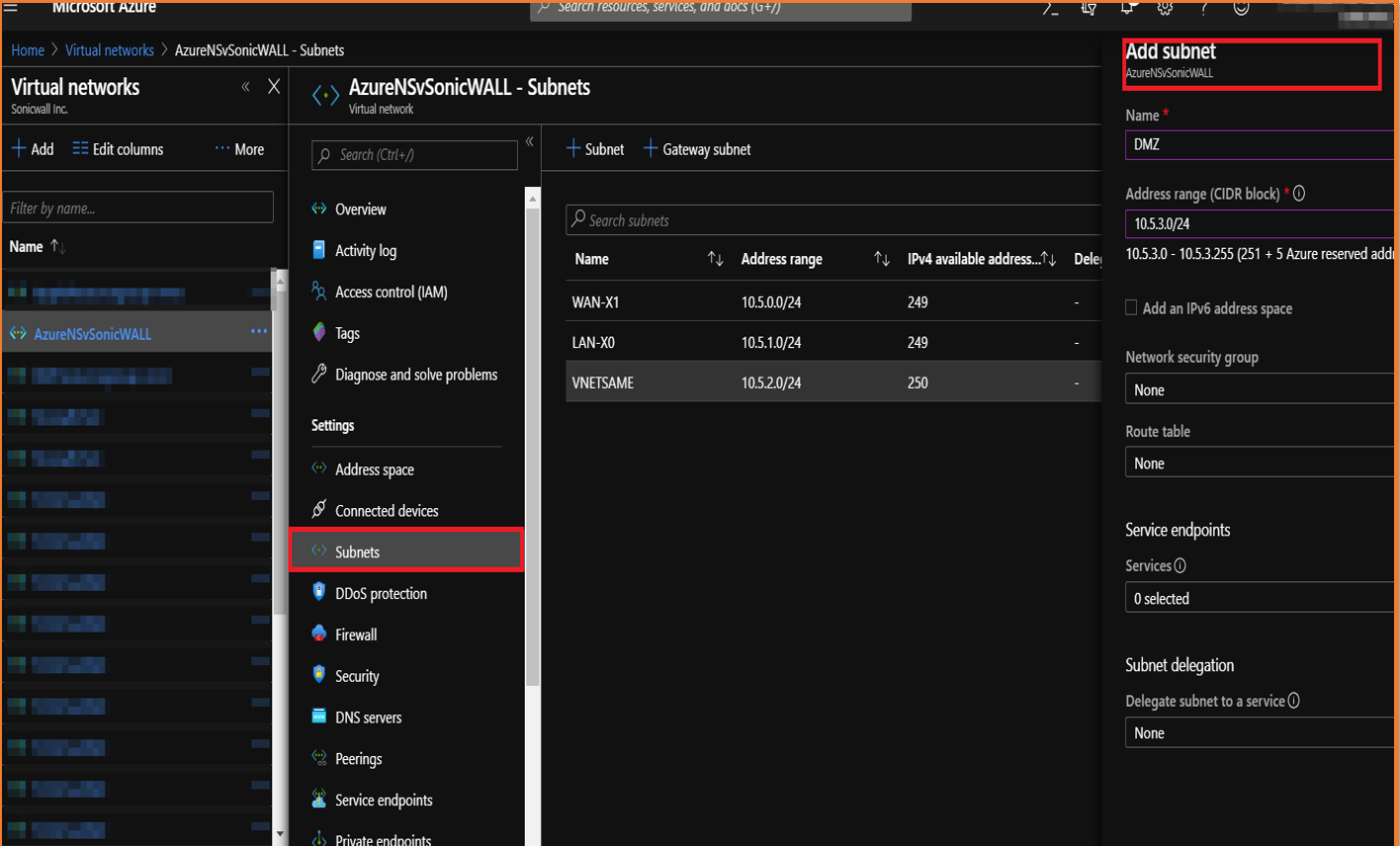Click the top Azure search bar

pyautogui.click(x=721, y=9)
